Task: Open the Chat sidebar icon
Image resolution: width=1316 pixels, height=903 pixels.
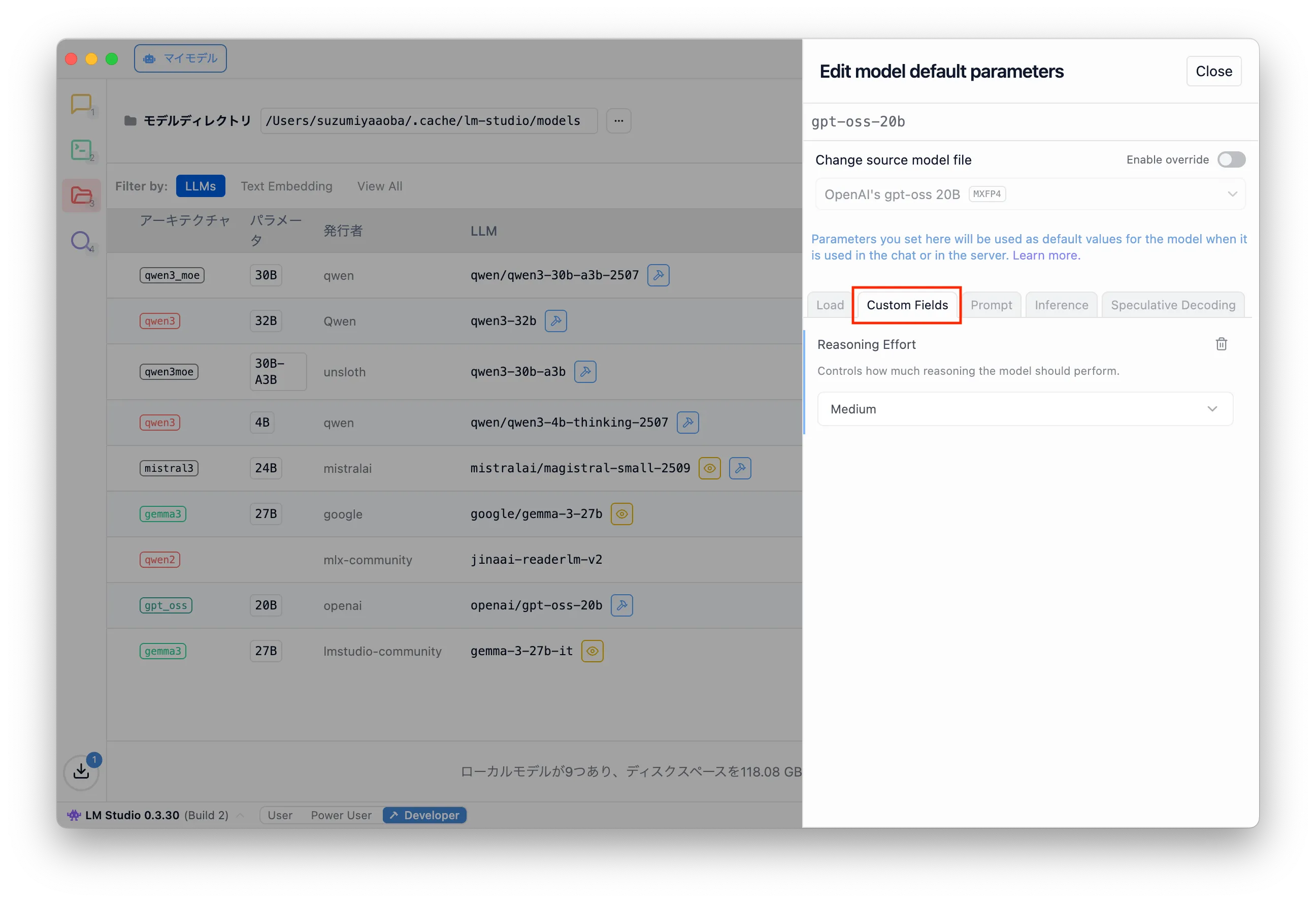Action: click(81, 104)
